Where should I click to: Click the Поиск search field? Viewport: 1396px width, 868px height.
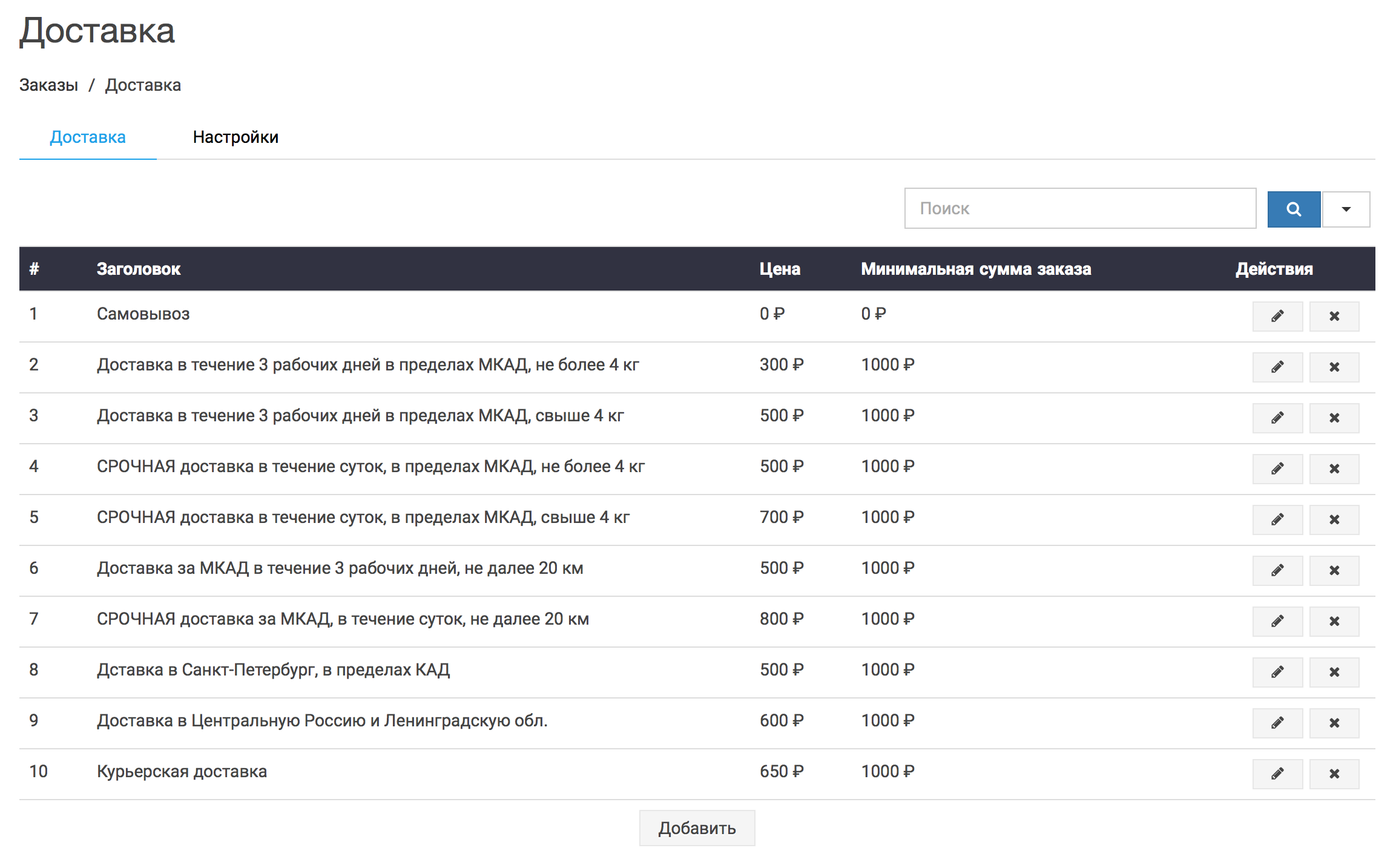[x=1079, y=208]
